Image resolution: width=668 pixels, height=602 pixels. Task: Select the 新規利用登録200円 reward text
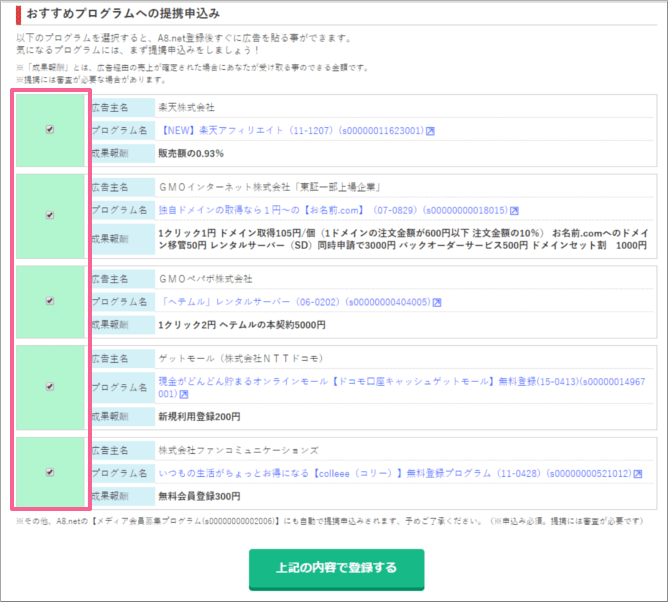click(199, 417)
